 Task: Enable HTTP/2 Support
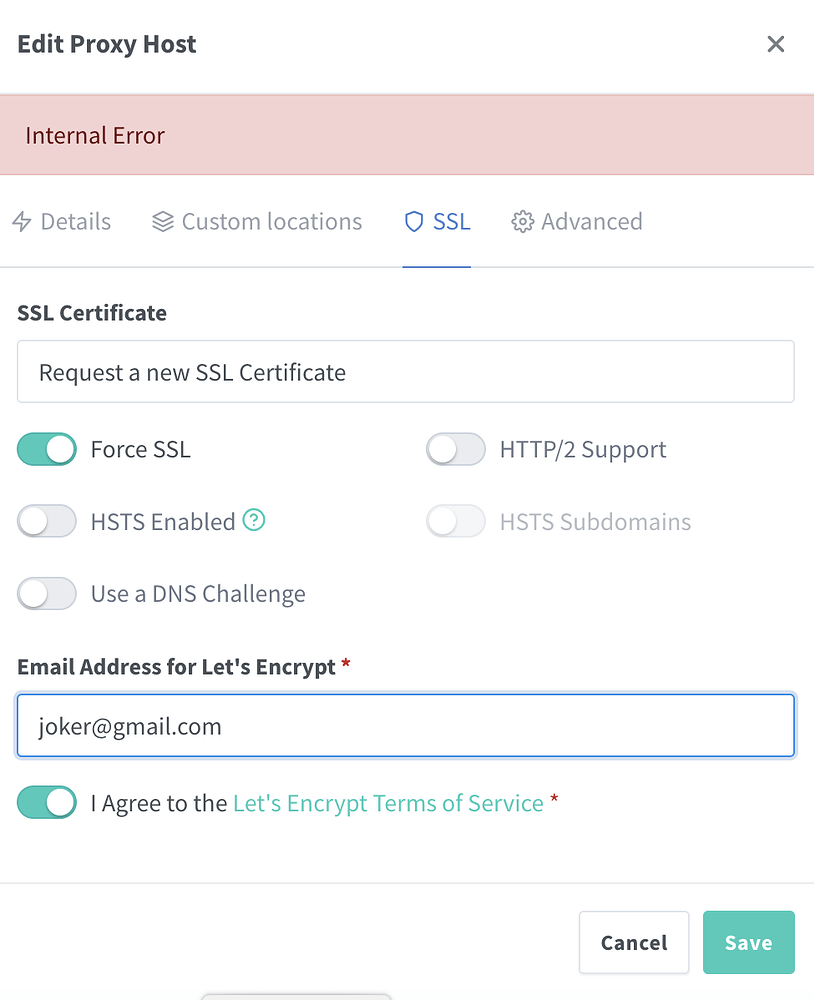click(x=455, y=449)
